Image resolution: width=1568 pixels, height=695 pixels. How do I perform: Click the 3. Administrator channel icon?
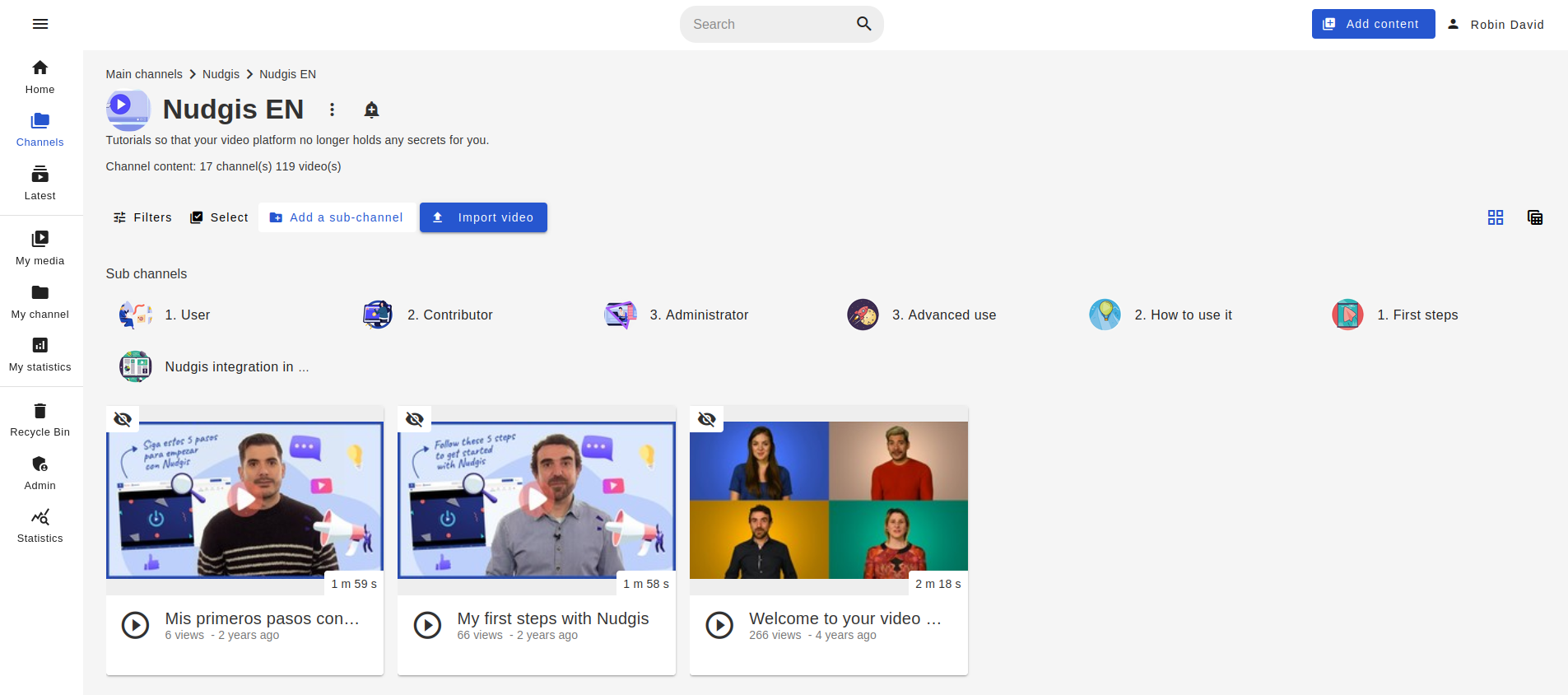pyautogui.click(x=621, y=315)
